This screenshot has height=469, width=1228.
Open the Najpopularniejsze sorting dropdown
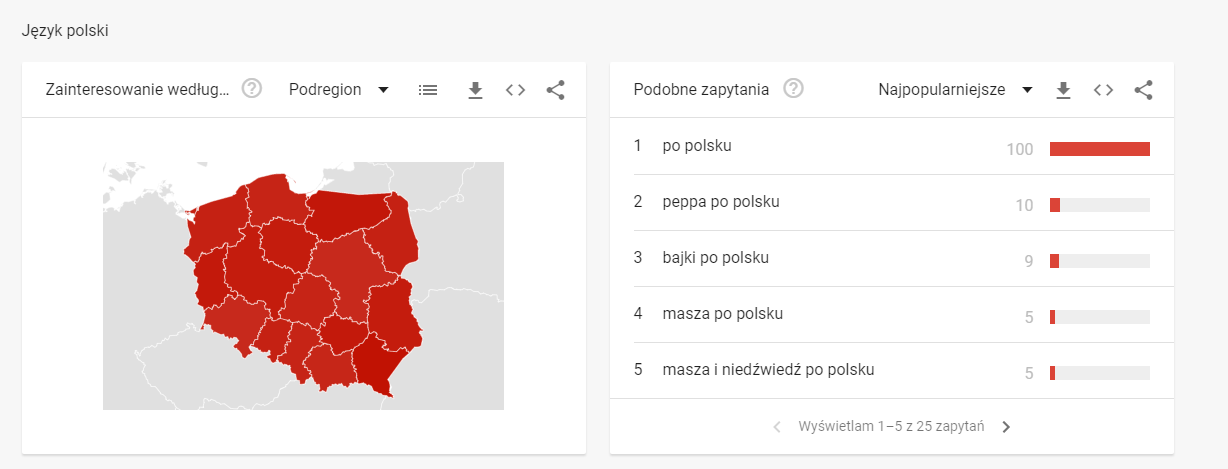click(954, 90)
